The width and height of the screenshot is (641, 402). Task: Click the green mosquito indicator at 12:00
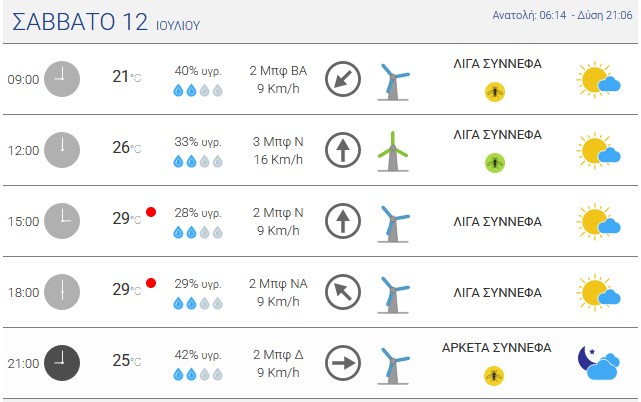click(x=495, y=163)
